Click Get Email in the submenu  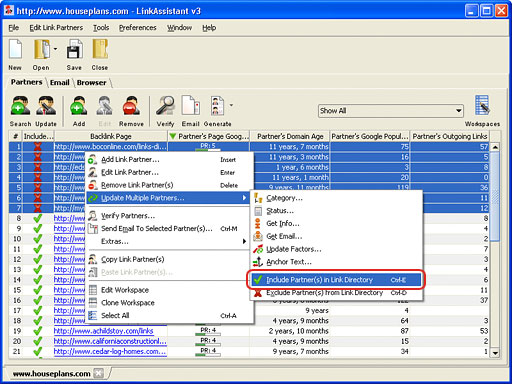[x=337, y=236]
